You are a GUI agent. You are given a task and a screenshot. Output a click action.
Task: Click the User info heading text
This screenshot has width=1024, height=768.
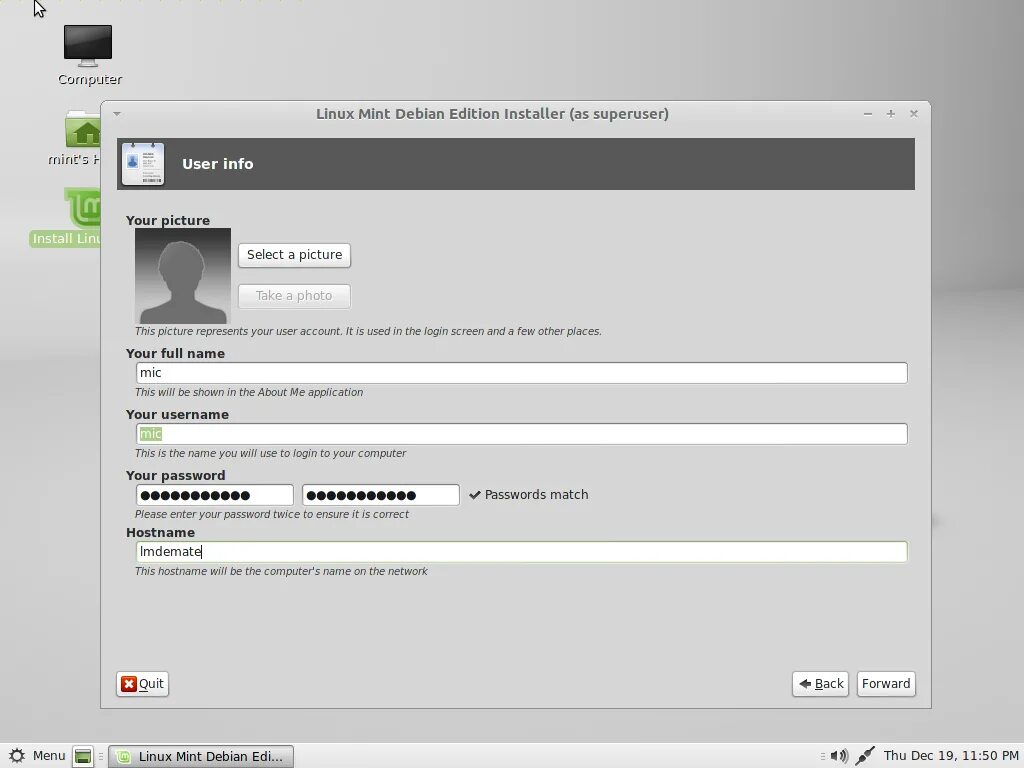point(217,164)
